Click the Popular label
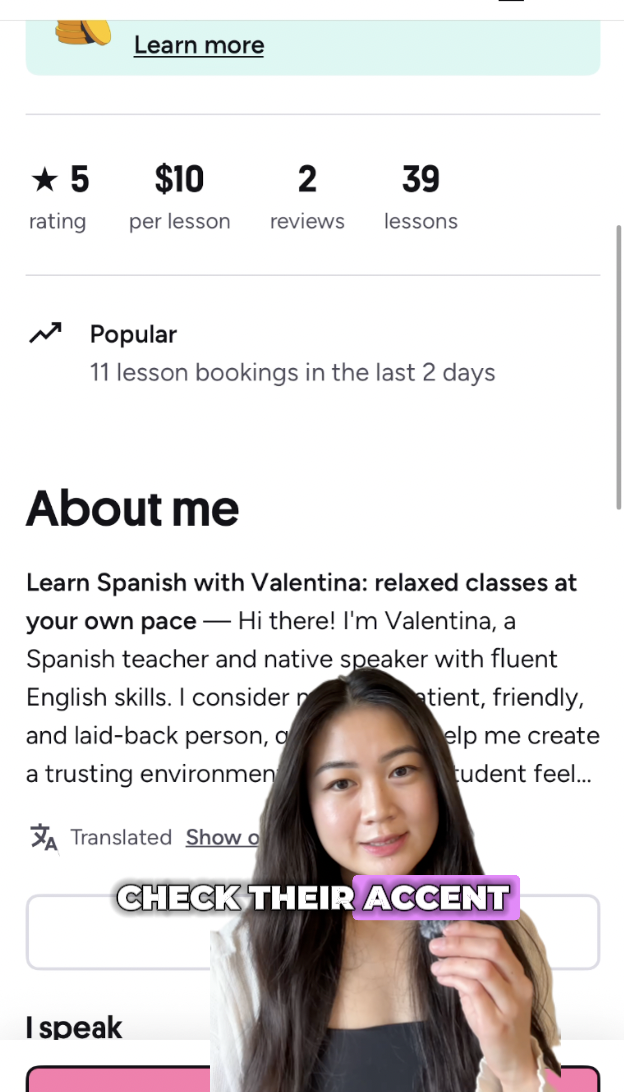Viewport: 624px width, 1092px height. tap(133, 334)
